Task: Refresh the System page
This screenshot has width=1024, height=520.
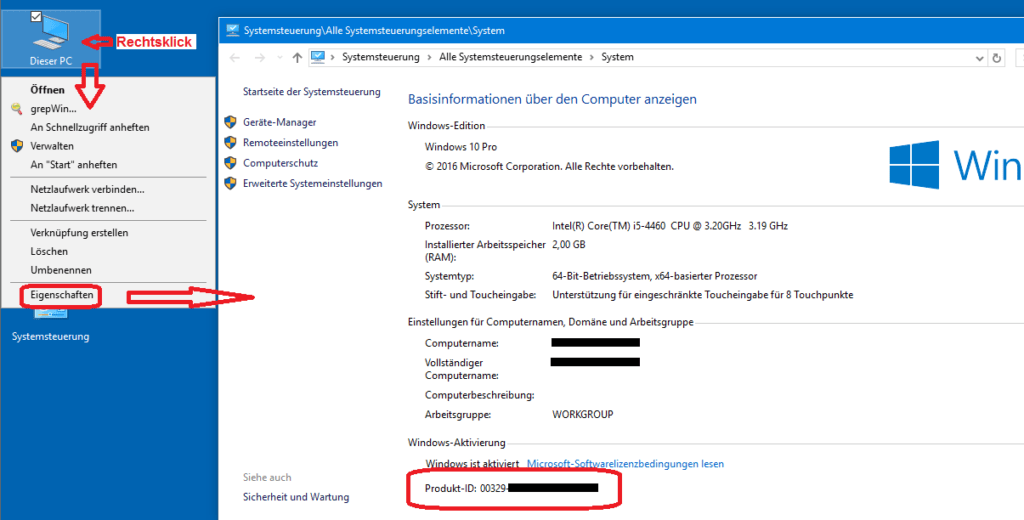Action: pos(997,57)
